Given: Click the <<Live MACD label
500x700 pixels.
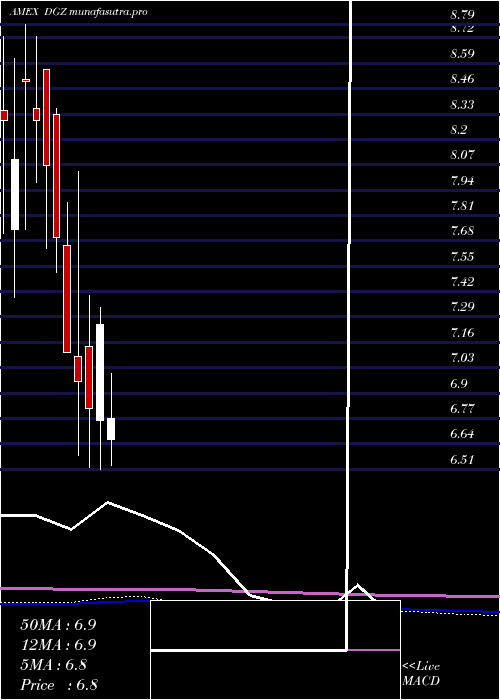Looking at the screenshot, I should [x=421, y=675].
